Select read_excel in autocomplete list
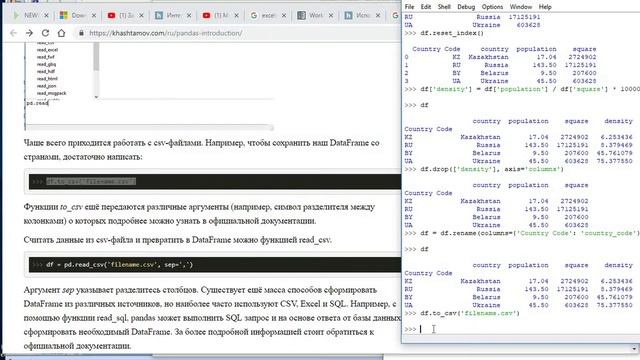The width and height of the screenshot is (640, 360). (x=47, y=50)
